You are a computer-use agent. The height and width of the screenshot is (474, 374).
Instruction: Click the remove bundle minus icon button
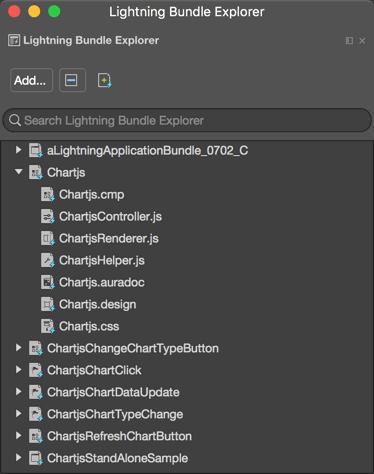point(72,80)
